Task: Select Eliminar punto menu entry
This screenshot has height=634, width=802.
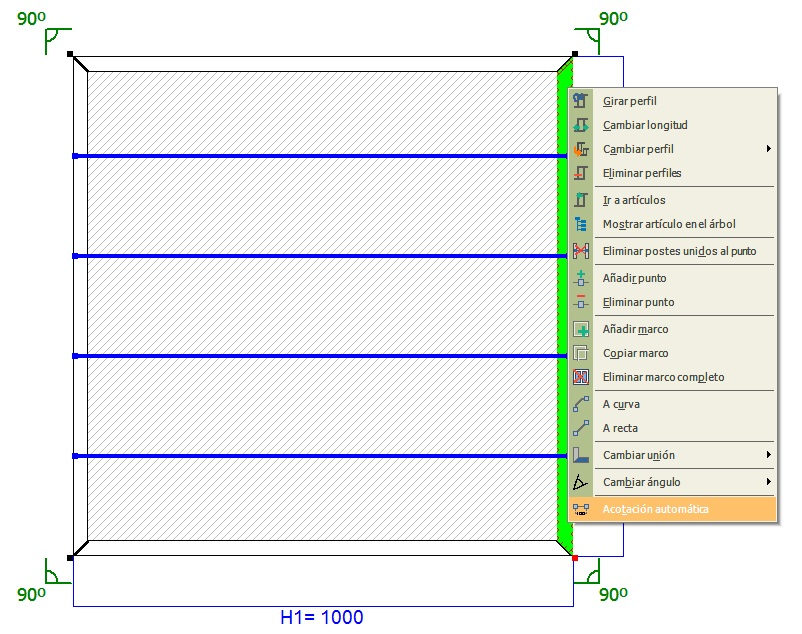Action: [673, 302]
